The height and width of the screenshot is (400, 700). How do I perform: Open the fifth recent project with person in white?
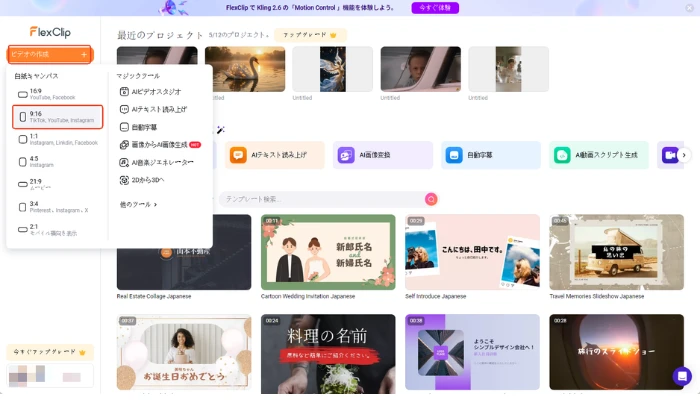point(508,69)
